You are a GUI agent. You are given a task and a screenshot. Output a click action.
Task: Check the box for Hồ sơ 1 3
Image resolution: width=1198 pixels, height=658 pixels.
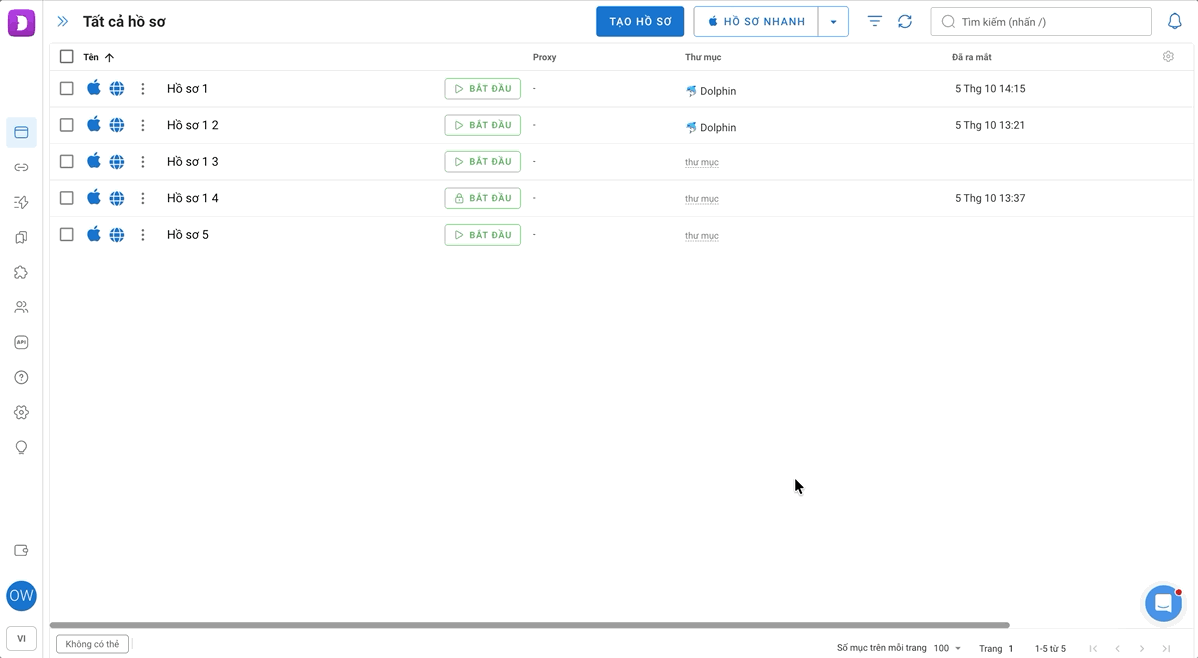tap(66, 161)
